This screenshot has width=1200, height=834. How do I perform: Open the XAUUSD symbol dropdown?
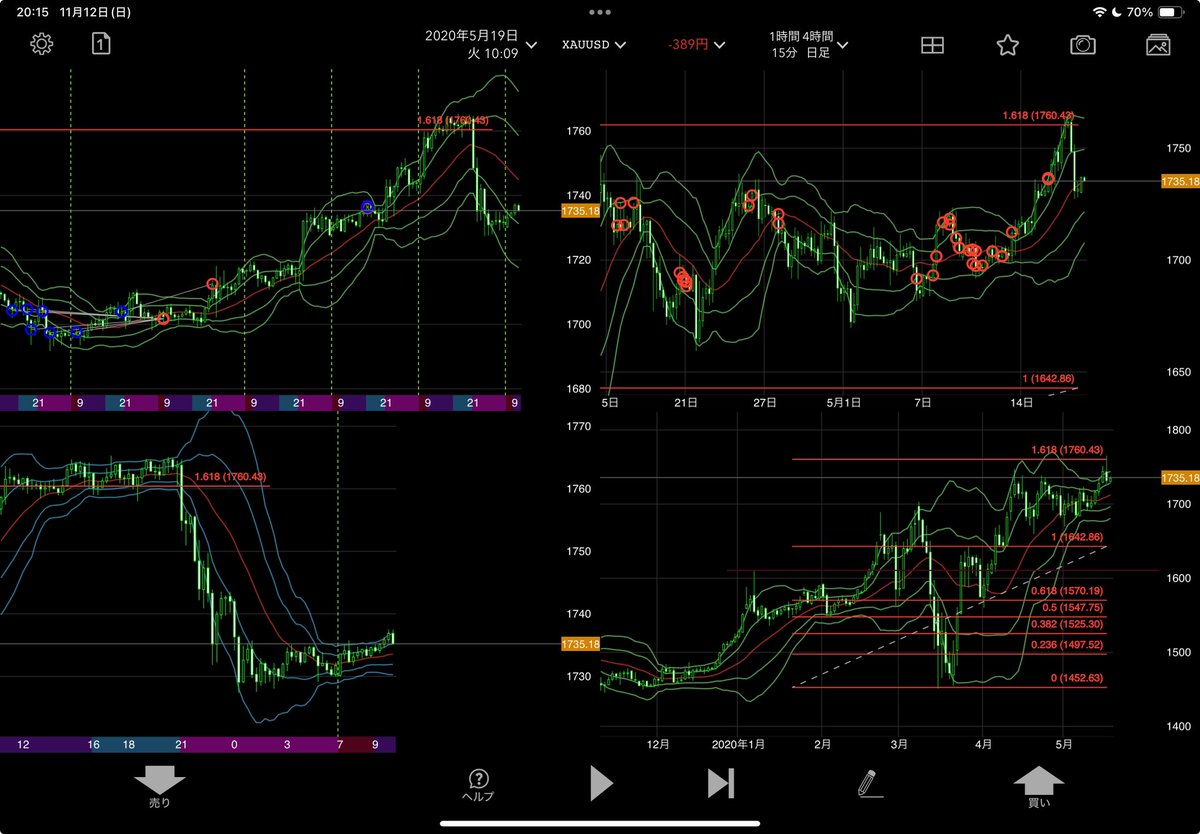coord(594,45)
